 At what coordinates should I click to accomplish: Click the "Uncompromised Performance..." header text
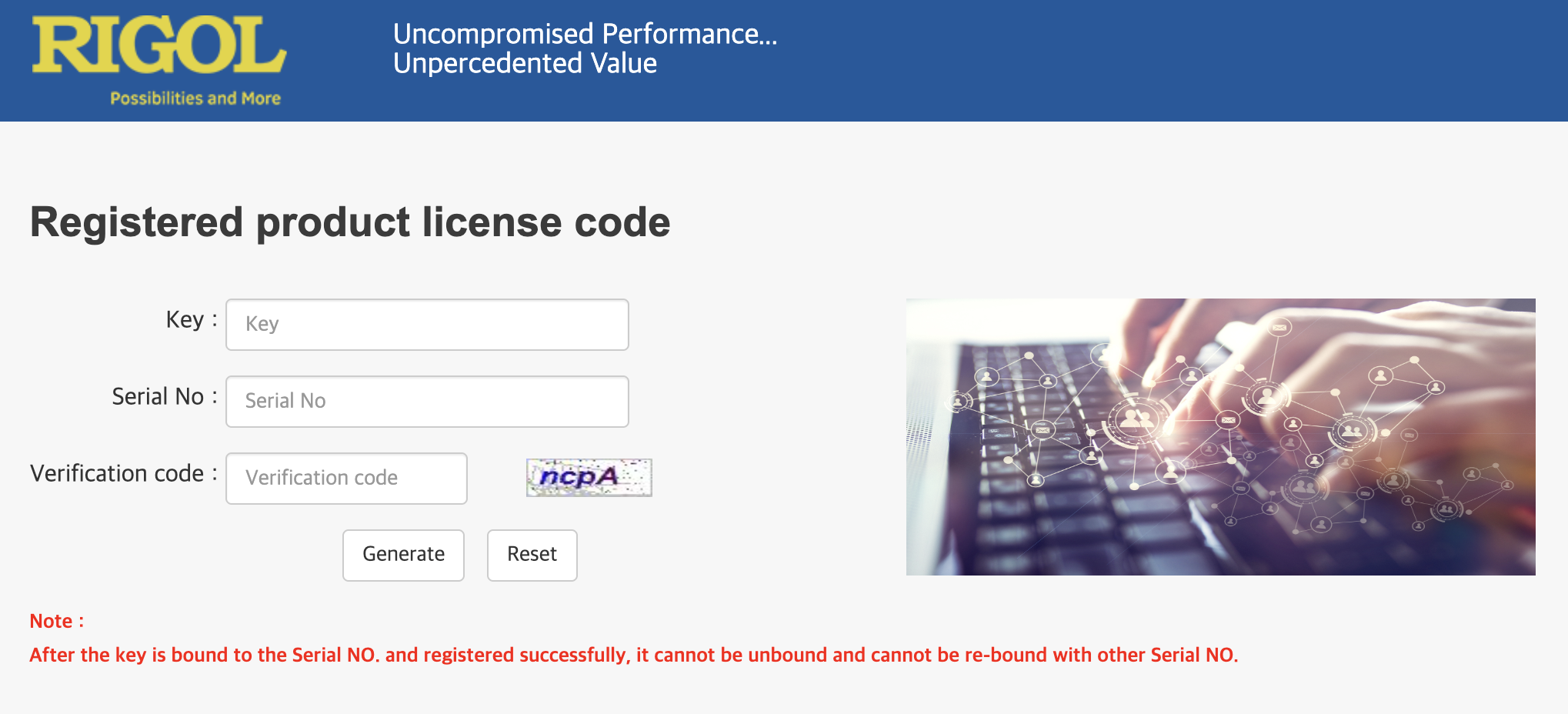coord(585,34)
